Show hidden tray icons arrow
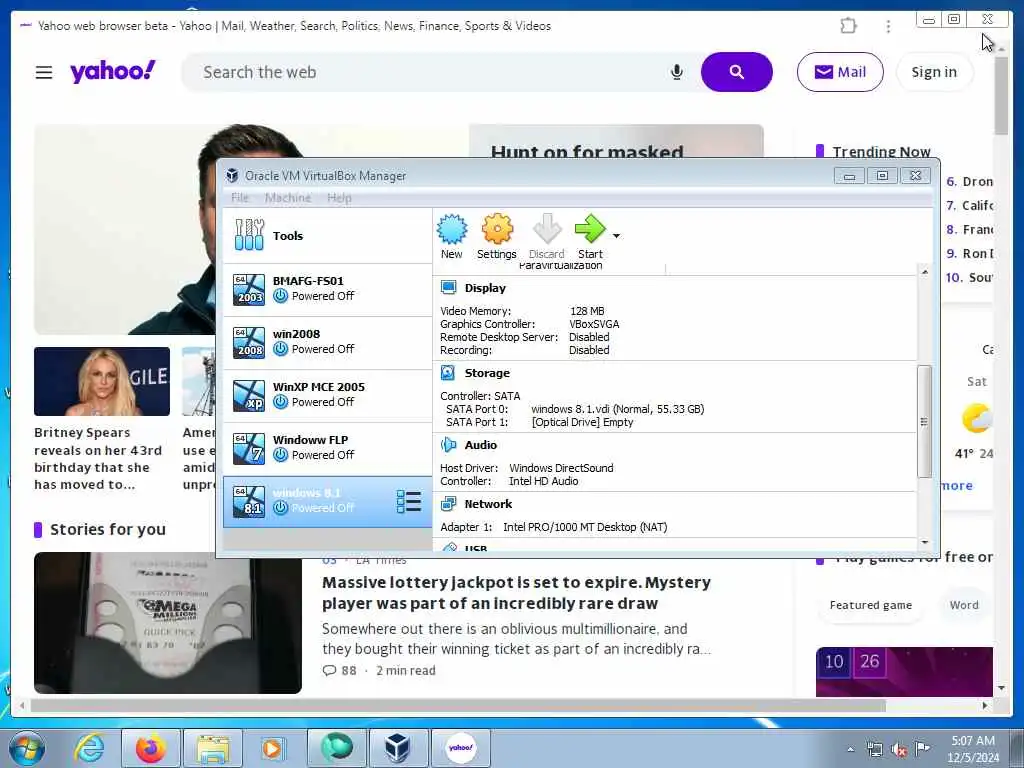The height and width of the screenshot is (768, 1024). pos(850,750)
